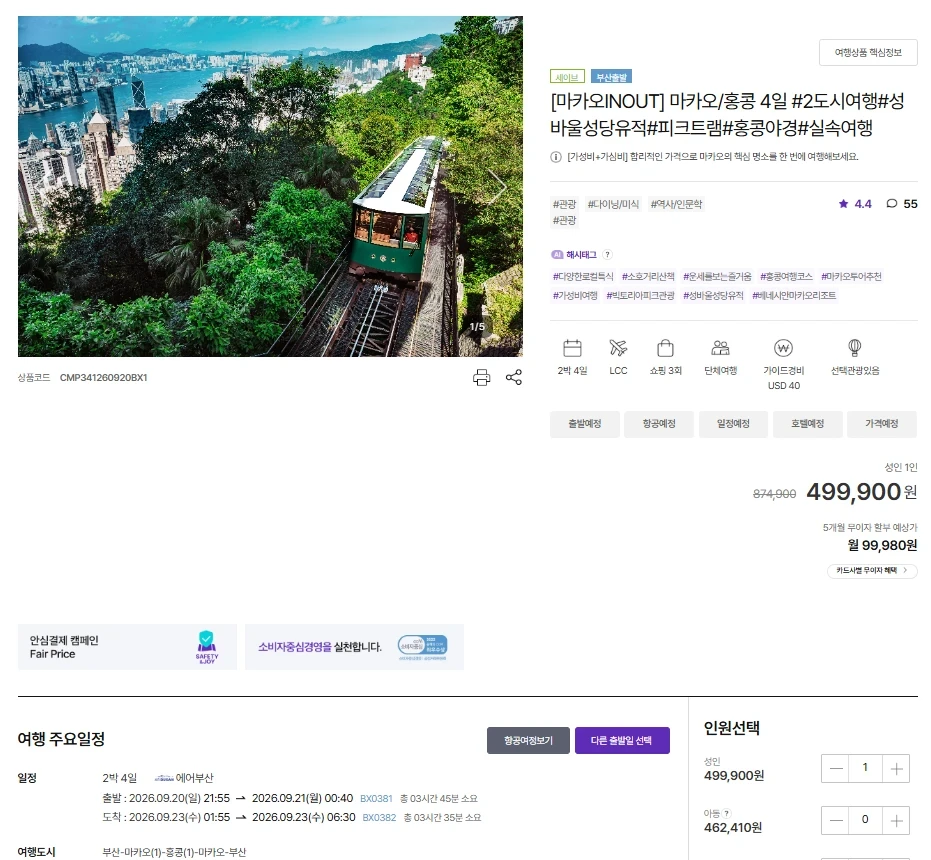931x860 pixels.
Task: Open the hashtag help question mark
Action: click(x=607, y=255)
